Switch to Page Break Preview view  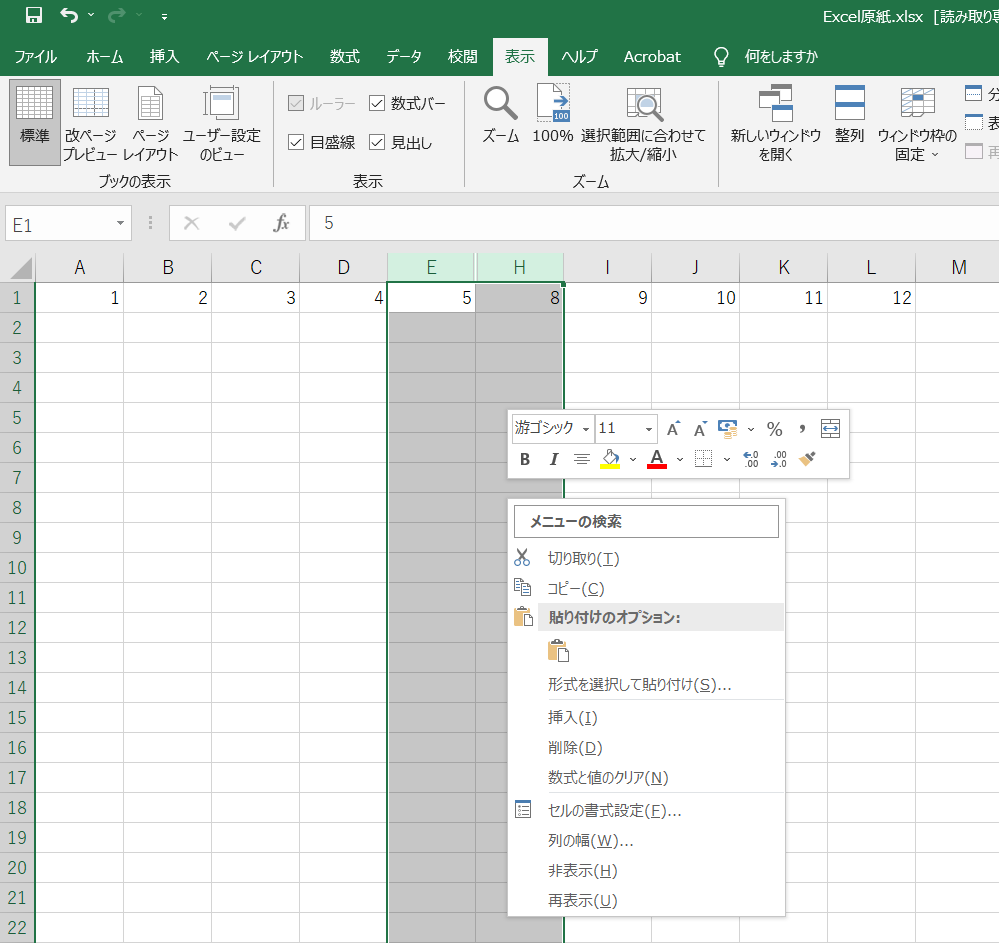coord(90,123)
